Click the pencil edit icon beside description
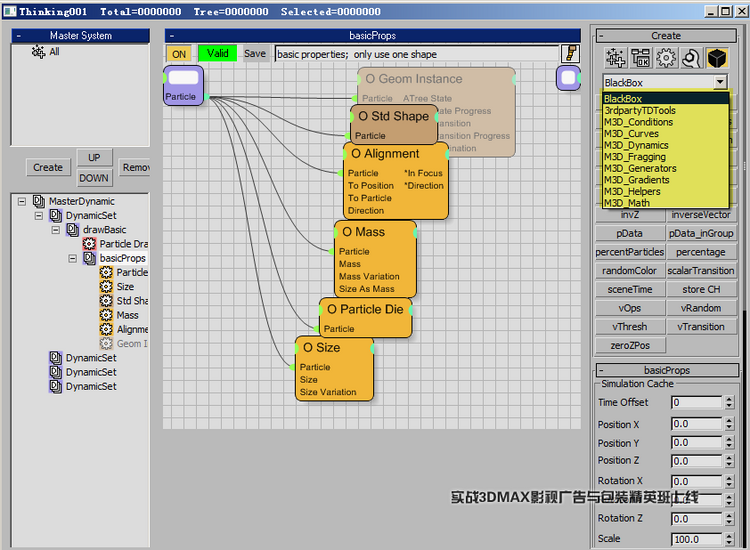Viewport: 750px width, 550px height. (571, 53)
